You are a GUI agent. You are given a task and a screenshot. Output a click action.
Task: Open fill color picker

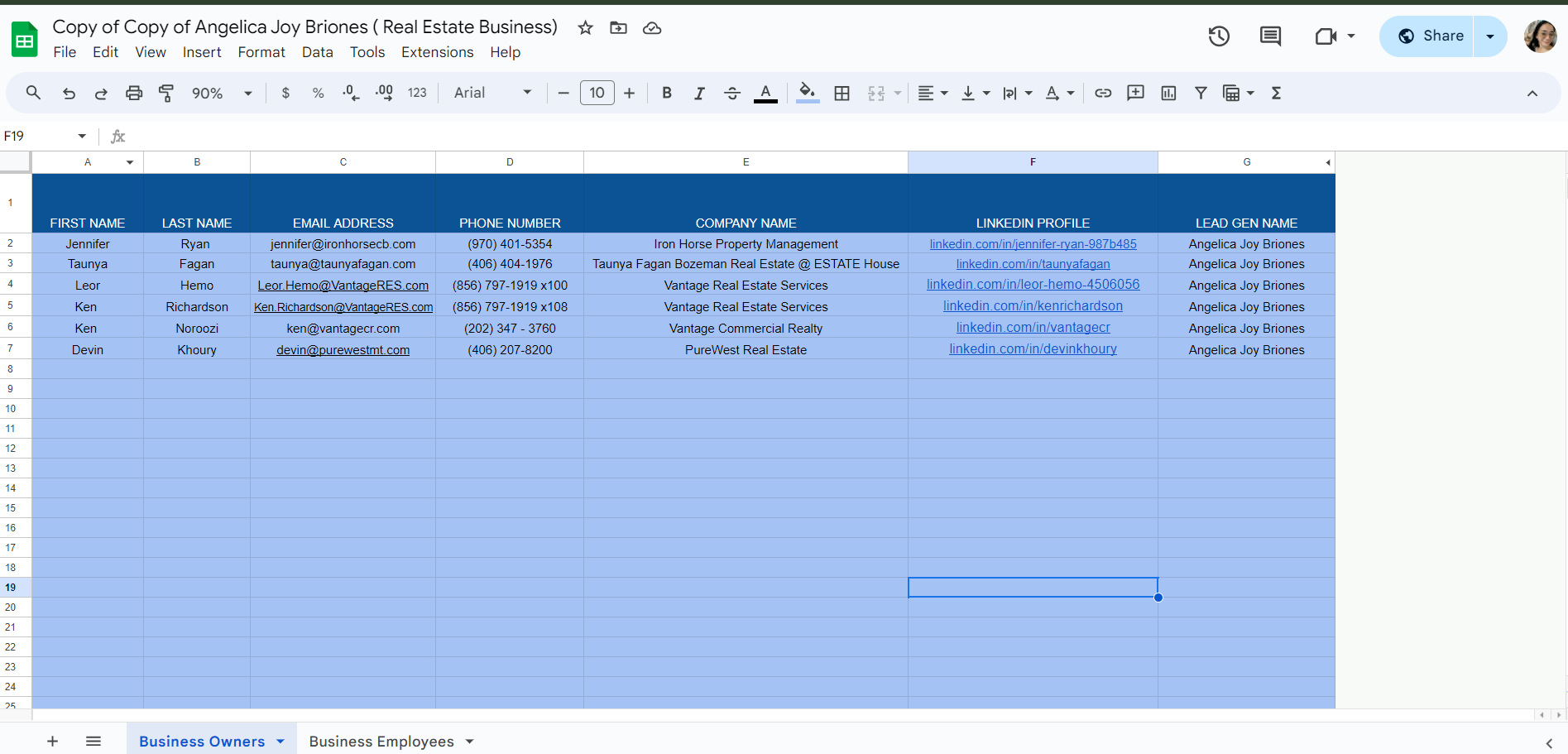808,93
